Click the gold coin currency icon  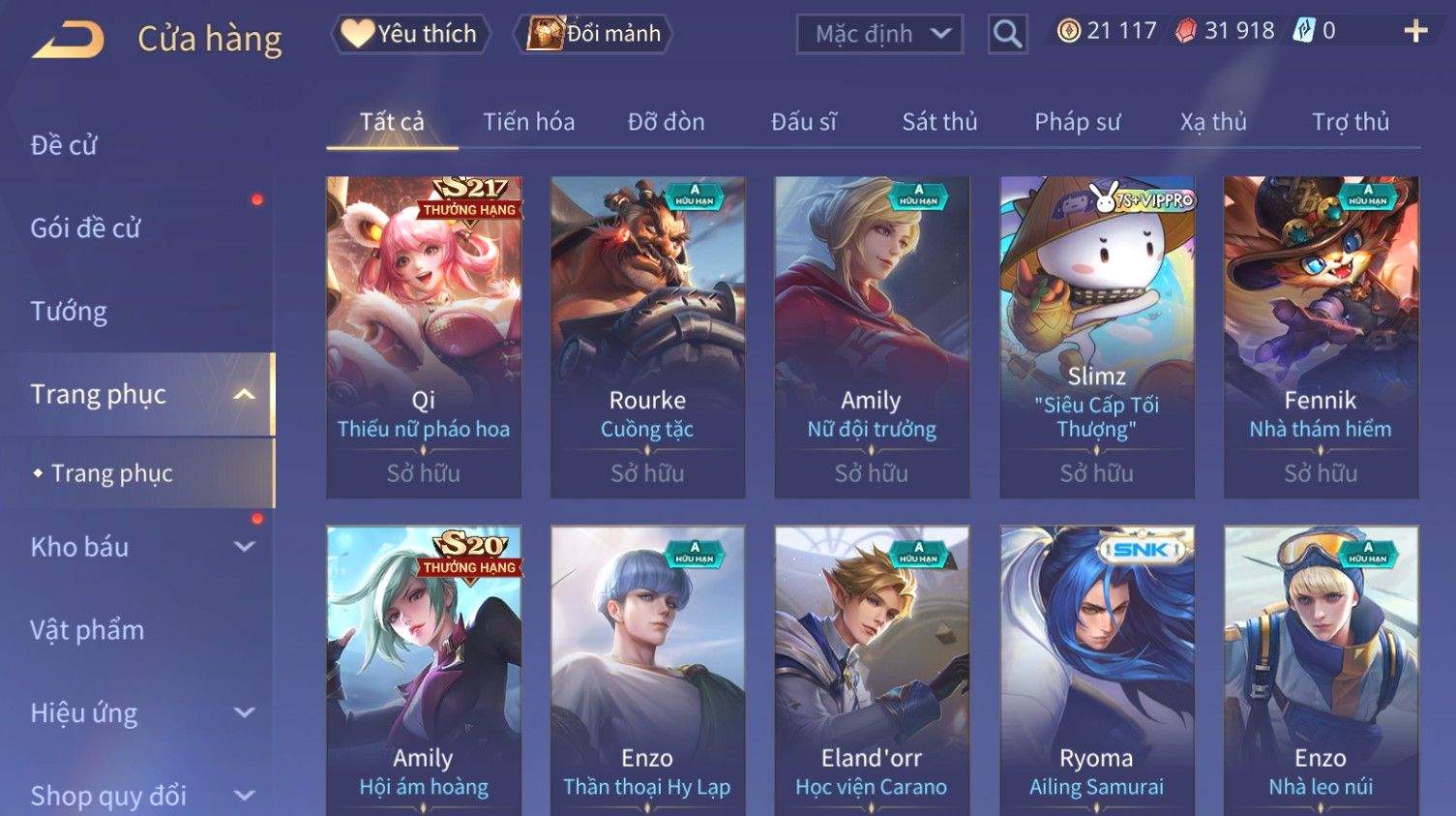tap(1068, 31)
